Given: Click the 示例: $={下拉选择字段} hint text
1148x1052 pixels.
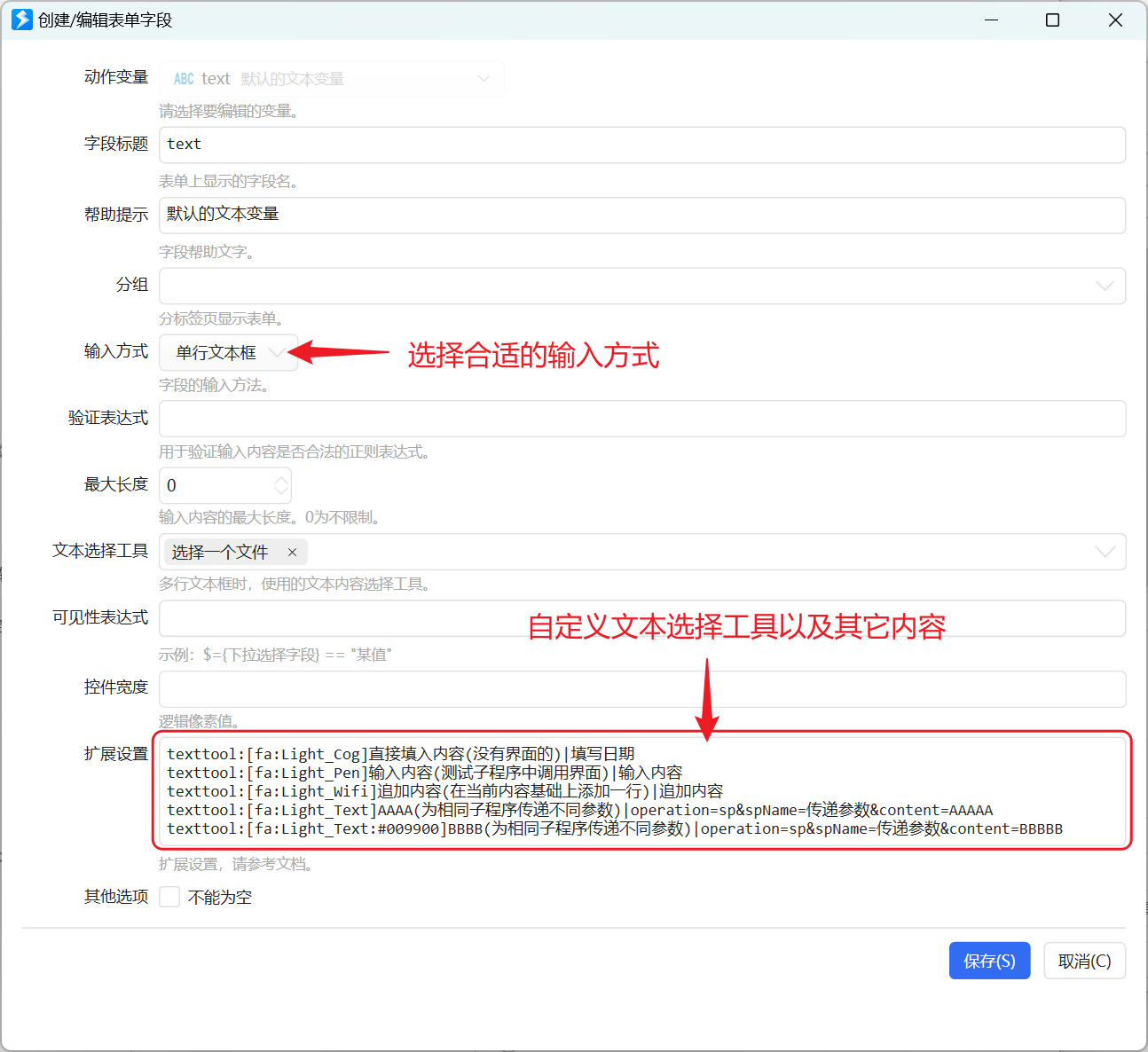Looking at the screenshot, I should click(x=275, y=655).
